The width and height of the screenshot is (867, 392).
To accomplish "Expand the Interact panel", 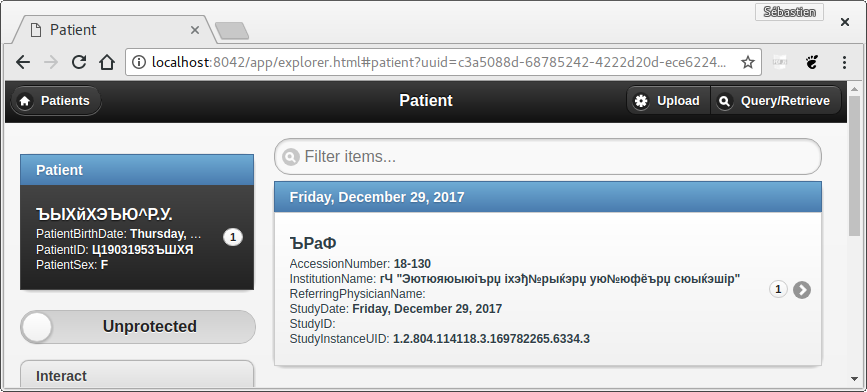I will (137, 376).
